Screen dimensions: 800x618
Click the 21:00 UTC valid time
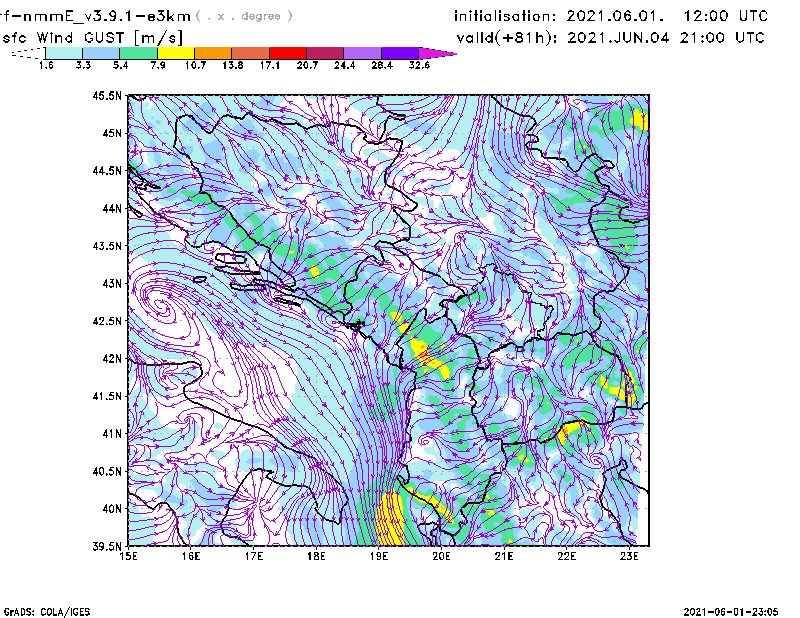[x=722, y=38]
